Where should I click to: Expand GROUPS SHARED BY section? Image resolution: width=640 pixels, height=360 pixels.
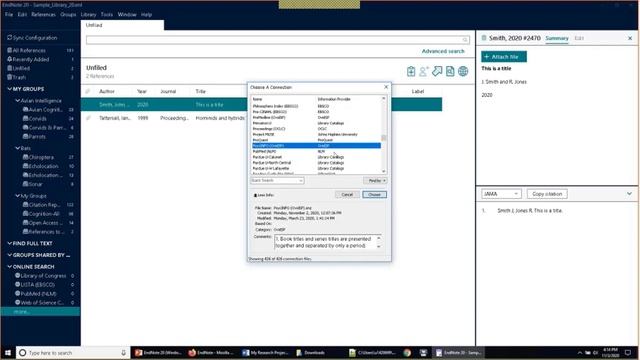click(9, 255)
